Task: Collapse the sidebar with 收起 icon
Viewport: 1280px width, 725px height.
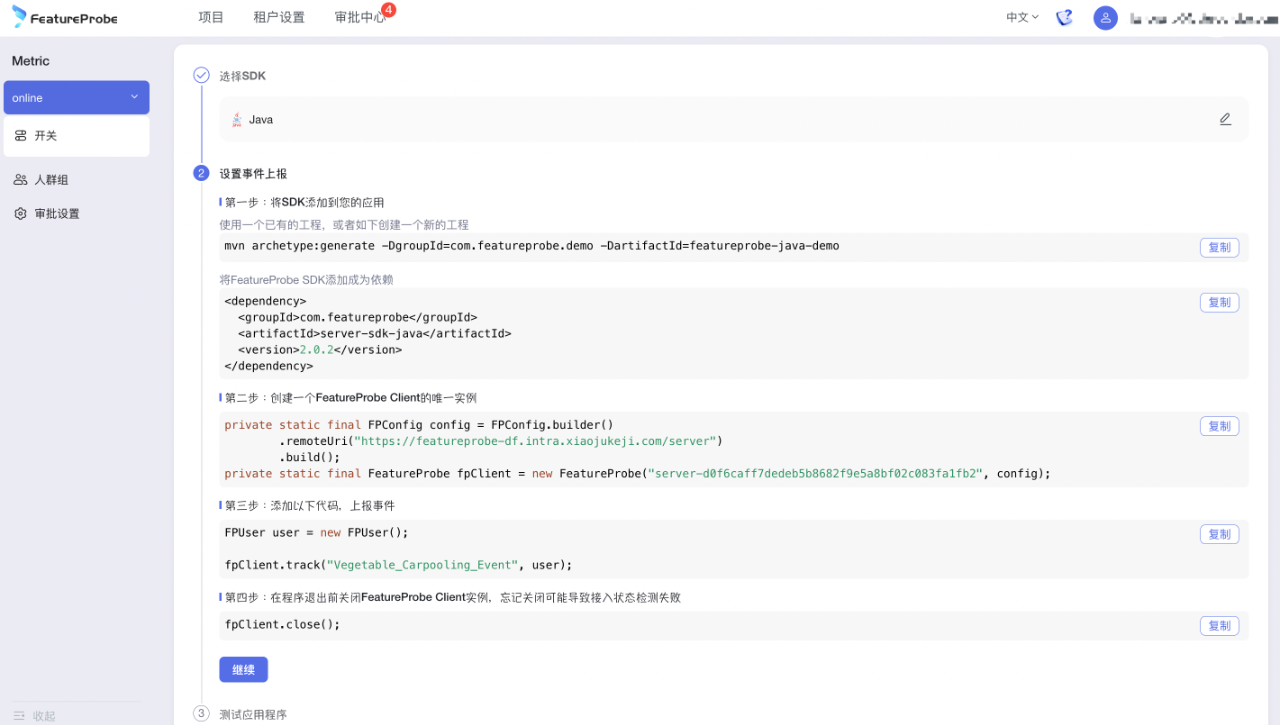Action: pyautogui.click(x=19, y=716)
